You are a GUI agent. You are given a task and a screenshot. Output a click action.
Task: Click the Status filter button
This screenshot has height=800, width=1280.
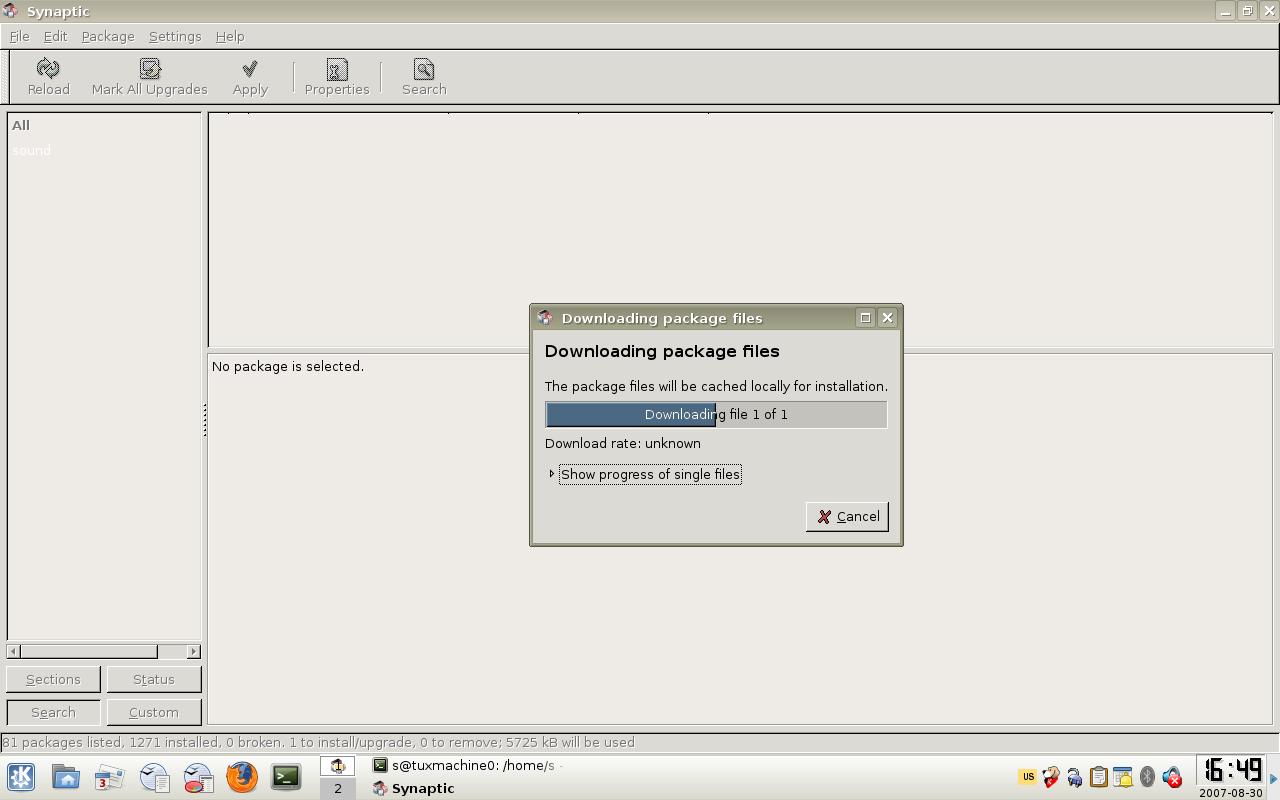[x=154, y=679]
